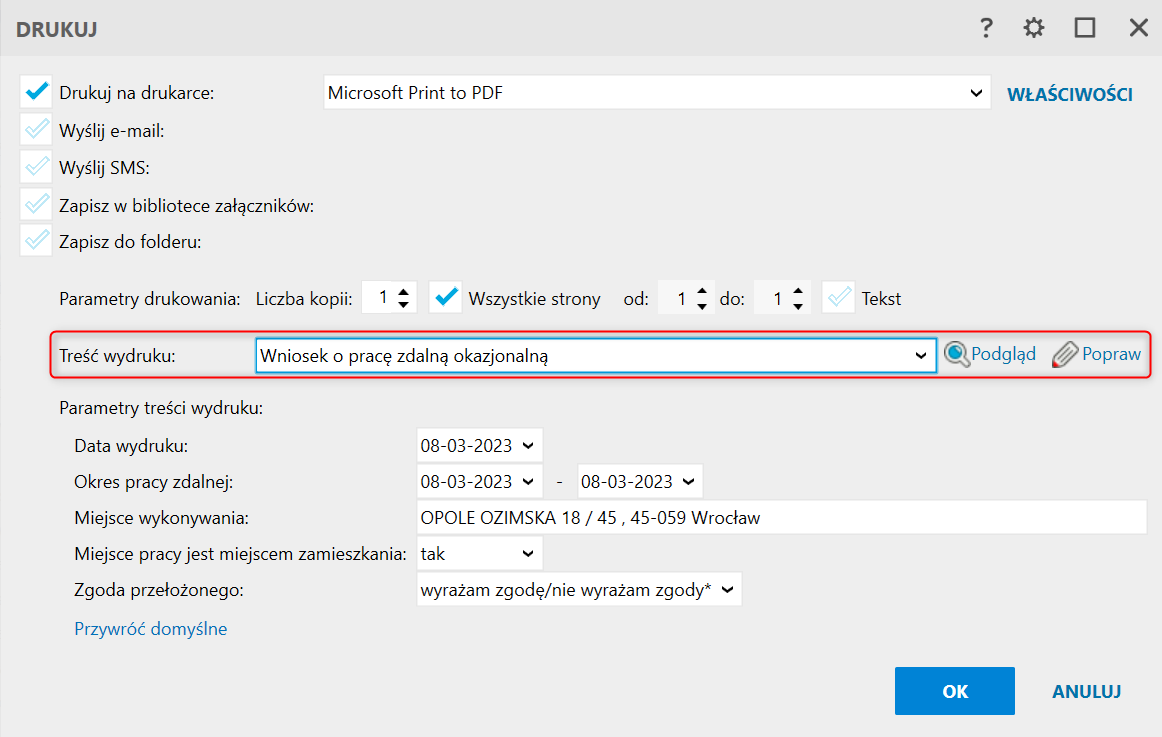Click the Miejsce wykonywania address field
The image size is (1162, 737).
(780, 518)
